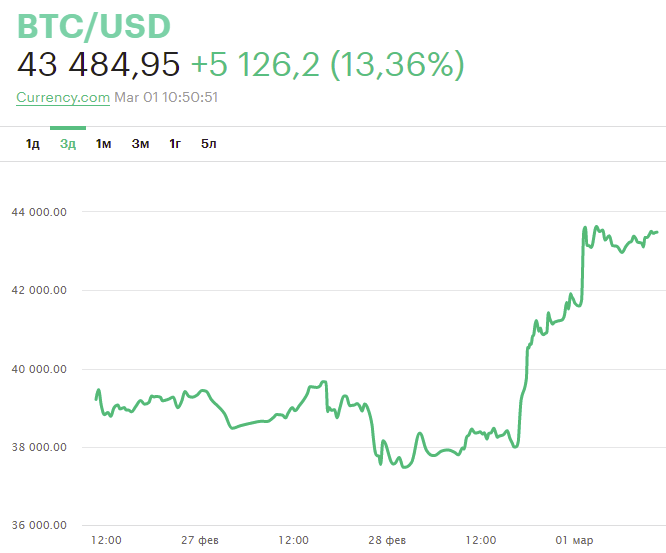The image size is (666, 553).
Task: Open the 3м chart period
Action: click(140, 144)
